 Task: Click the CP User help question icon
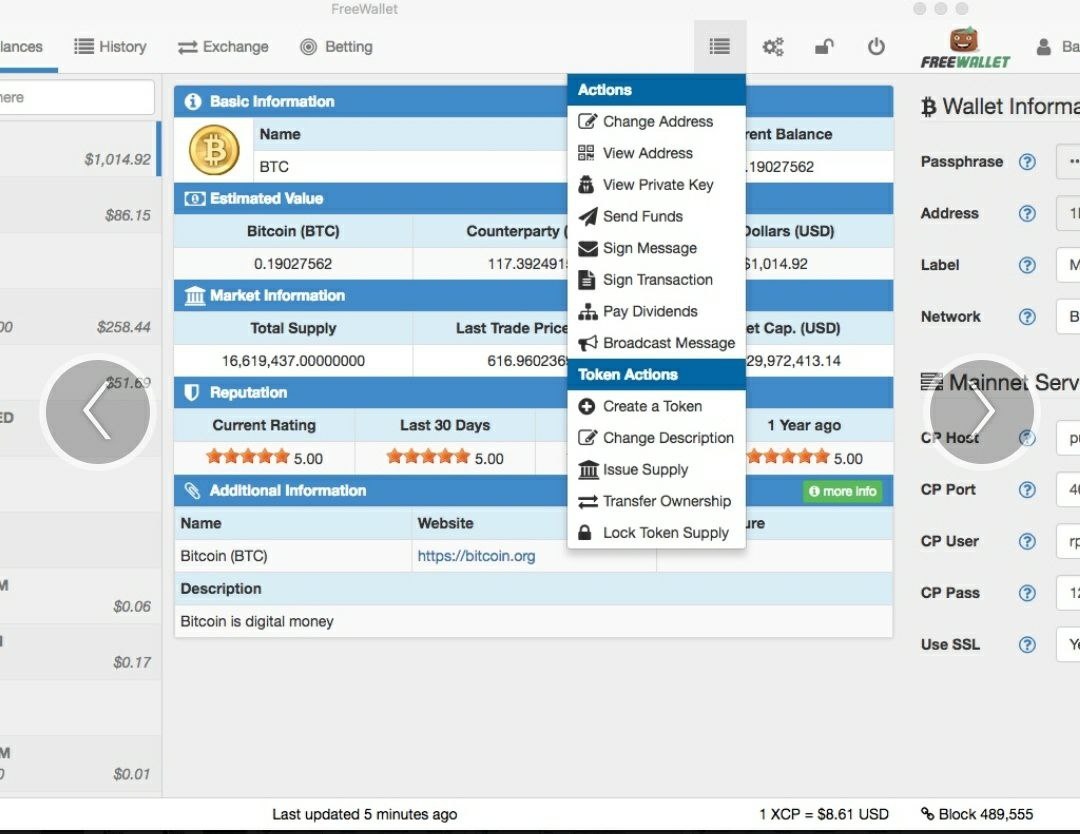click(1027, 541)
